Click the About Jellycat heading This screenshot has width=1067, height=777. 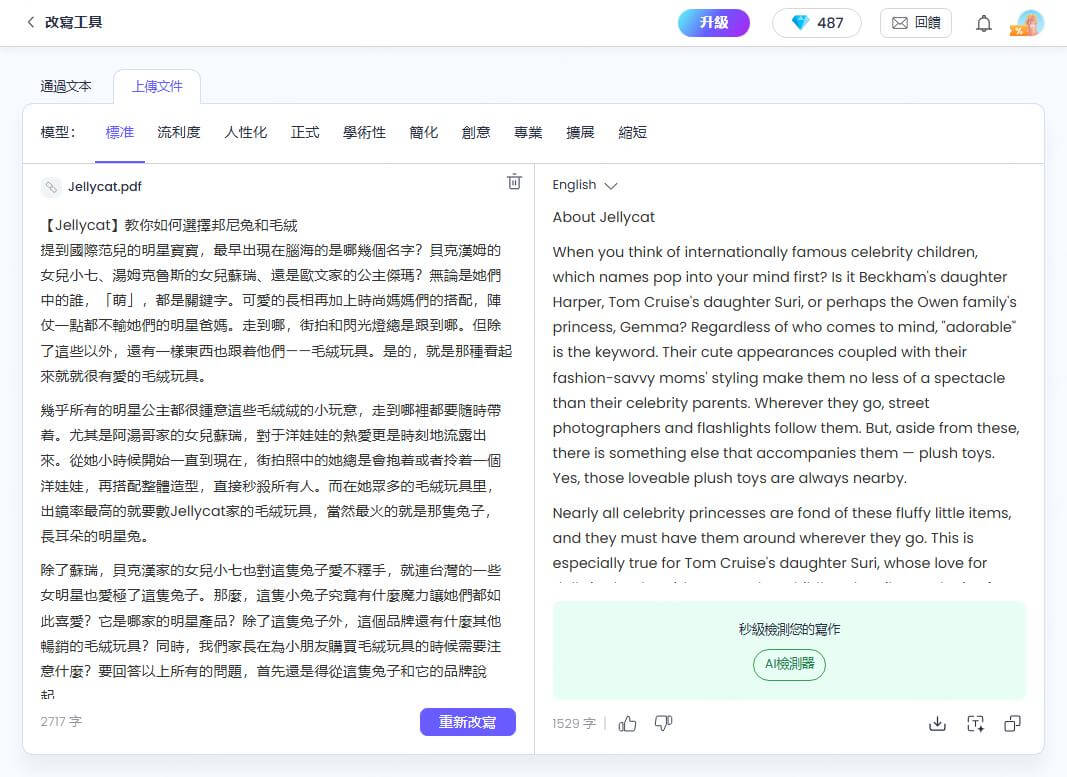(604, 217)
